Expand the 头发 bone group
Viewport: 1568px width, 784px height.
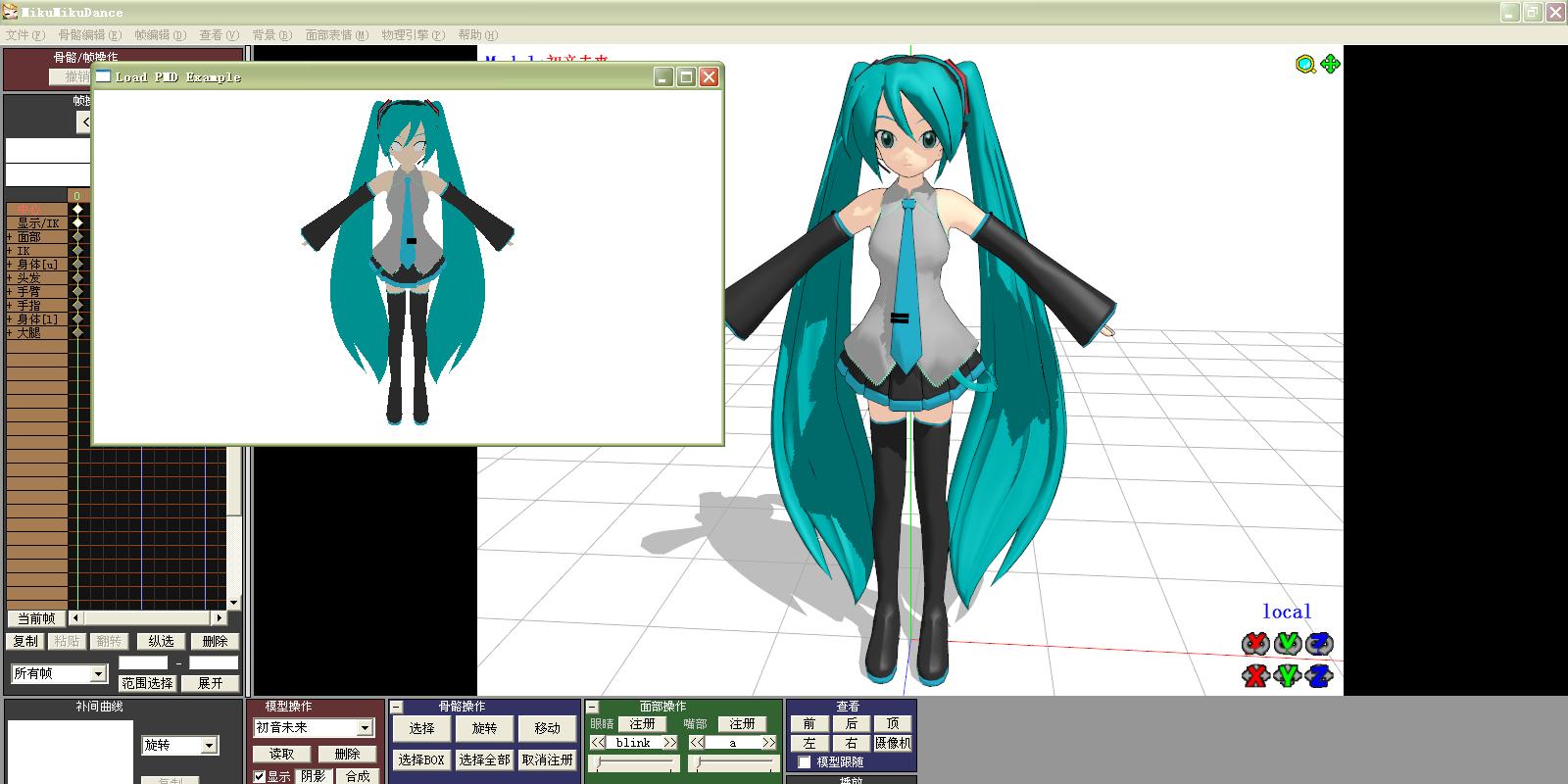pyautogui.click(x=10, y=278)
